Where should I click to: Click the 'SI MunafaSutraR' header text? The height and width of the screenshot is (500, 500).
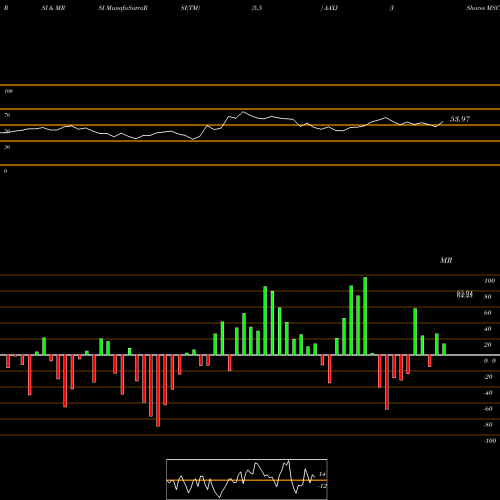pos(123,8)
